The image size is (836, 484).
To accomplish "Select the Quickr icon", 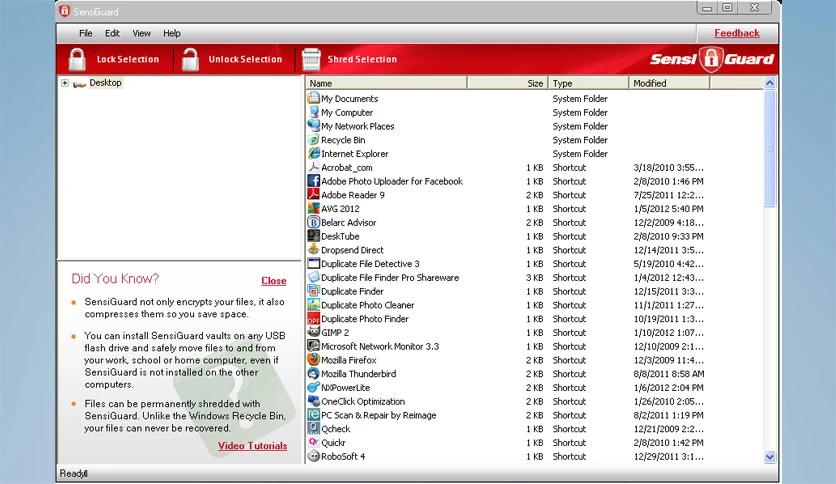I will (x=314, y=442).
